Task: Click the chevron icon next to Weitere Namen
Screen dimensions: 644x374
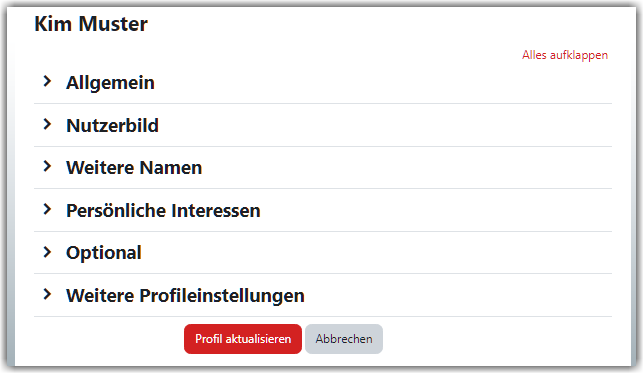Action: [x=48, y=166]
